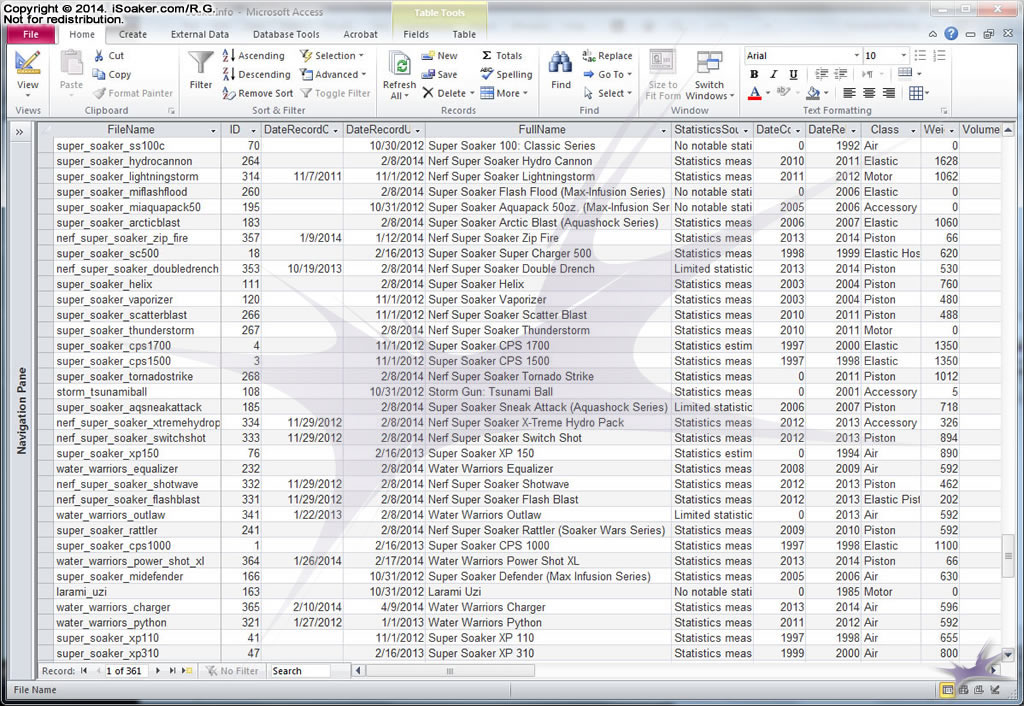Align text left
1024x706 pixels.
(x=849, y=93)
